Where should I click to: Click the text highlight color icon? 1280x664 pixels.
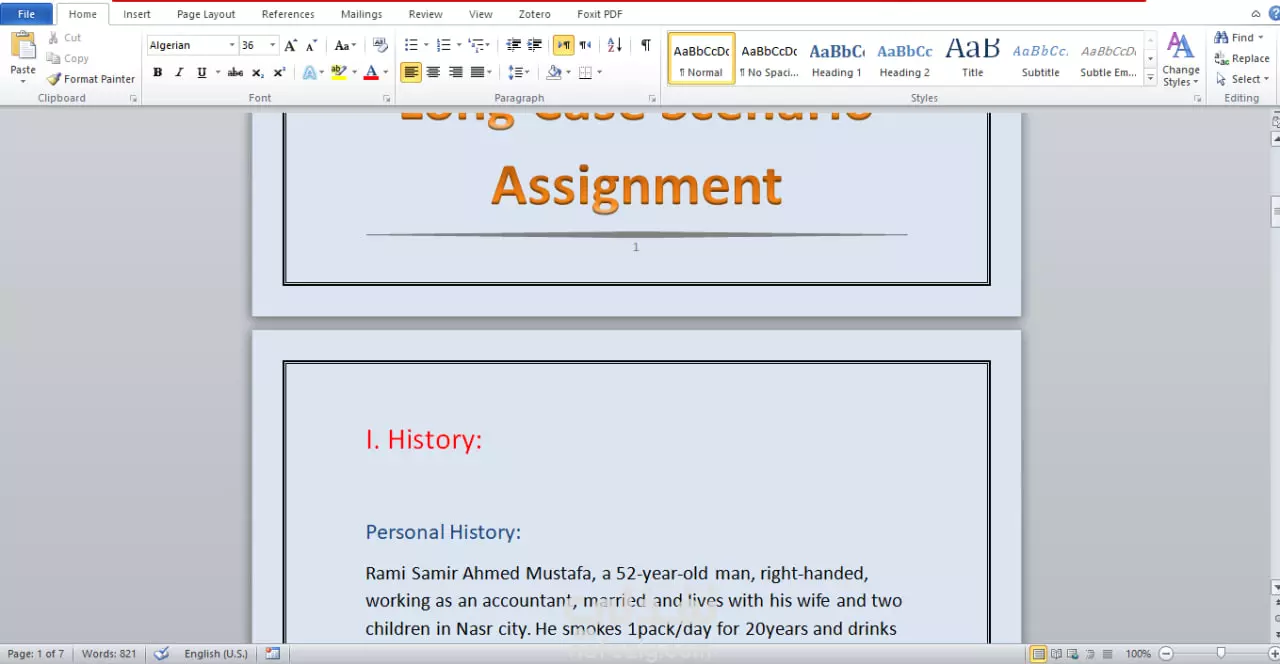pos(338,72)
